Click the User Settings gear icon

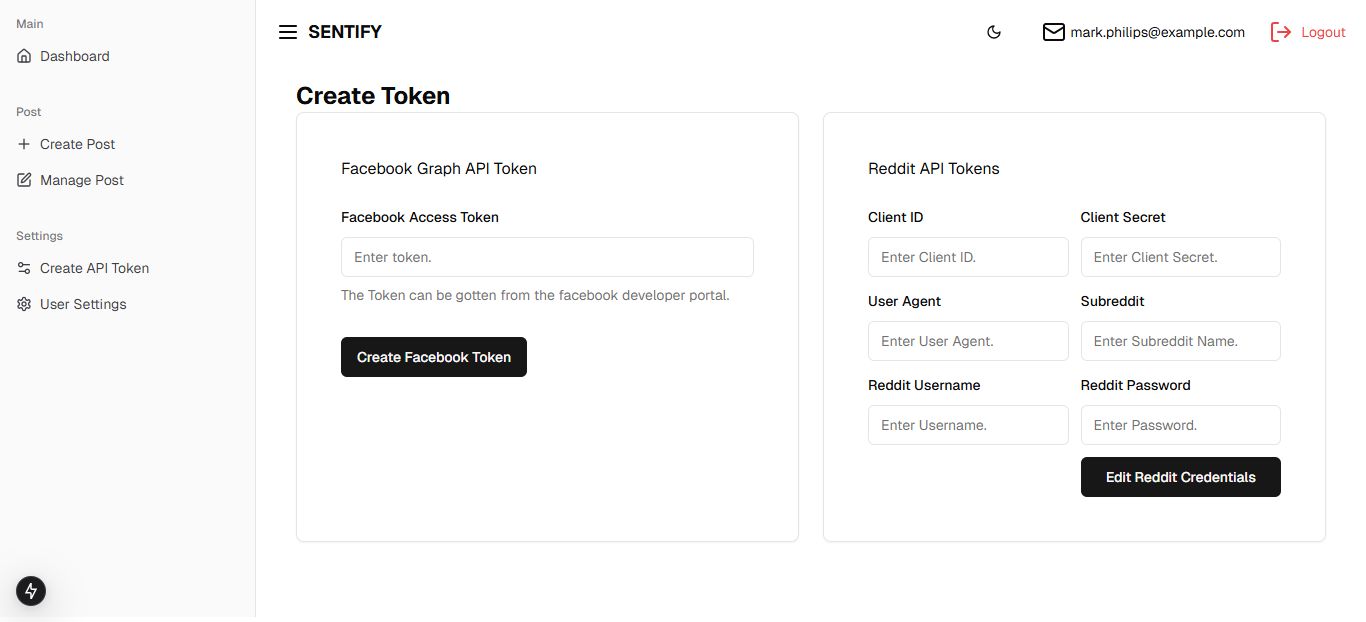24,304
